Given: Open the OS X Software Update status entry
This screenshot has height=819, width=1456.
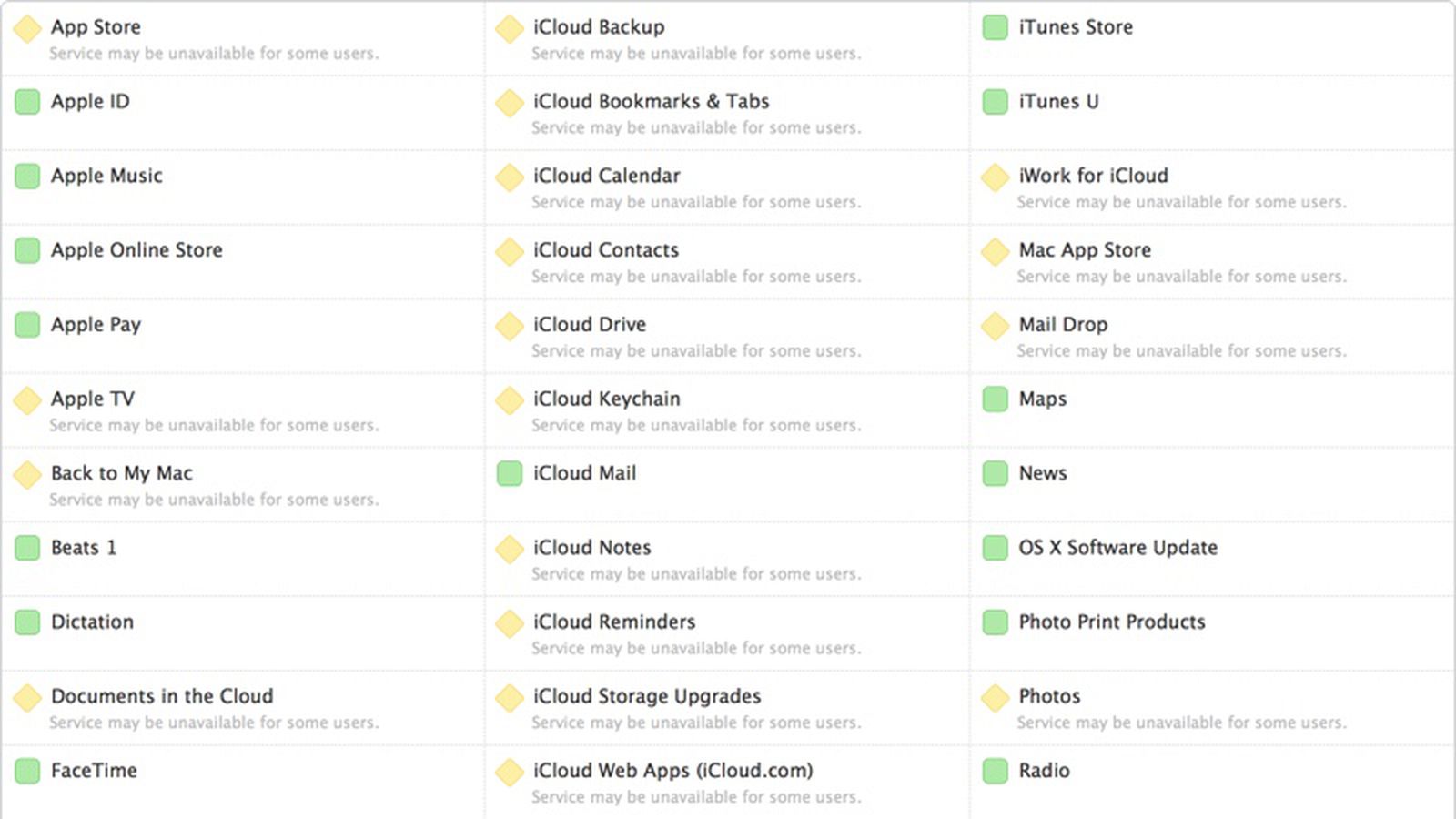Looking at the screenshot, I should [1118, 548].
